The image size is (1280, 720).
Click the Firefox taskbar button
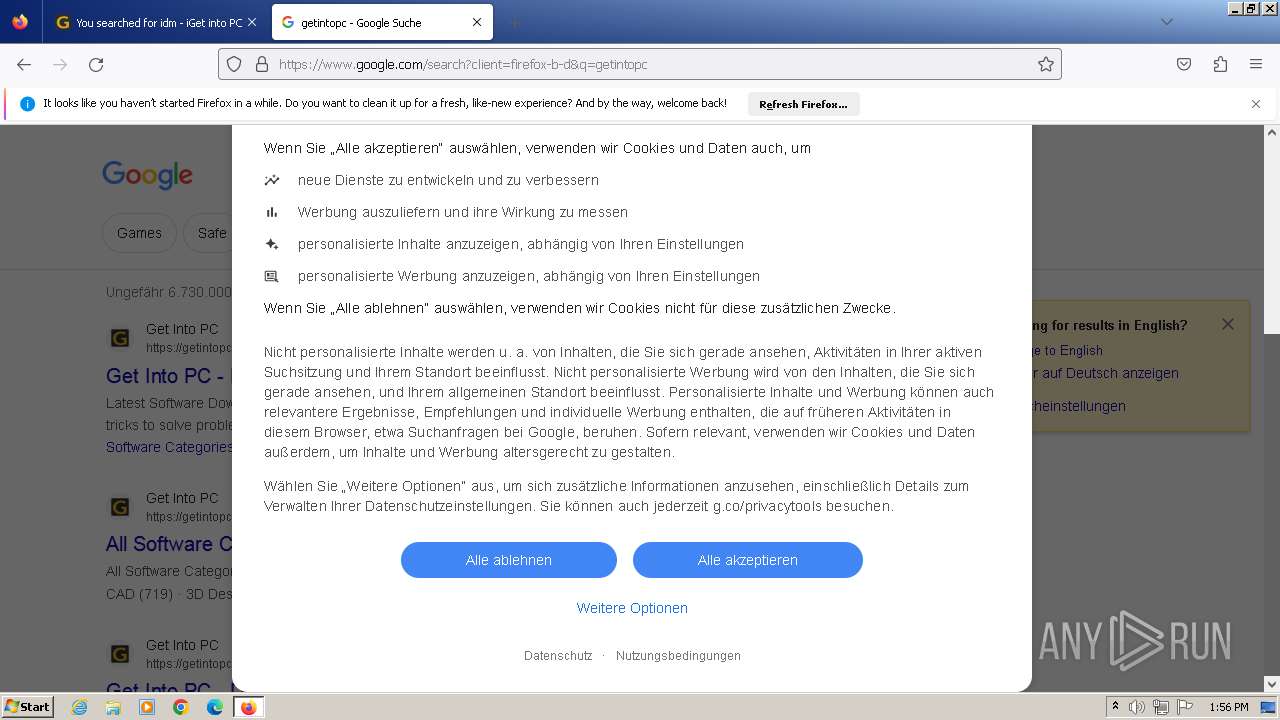[249, 707]
